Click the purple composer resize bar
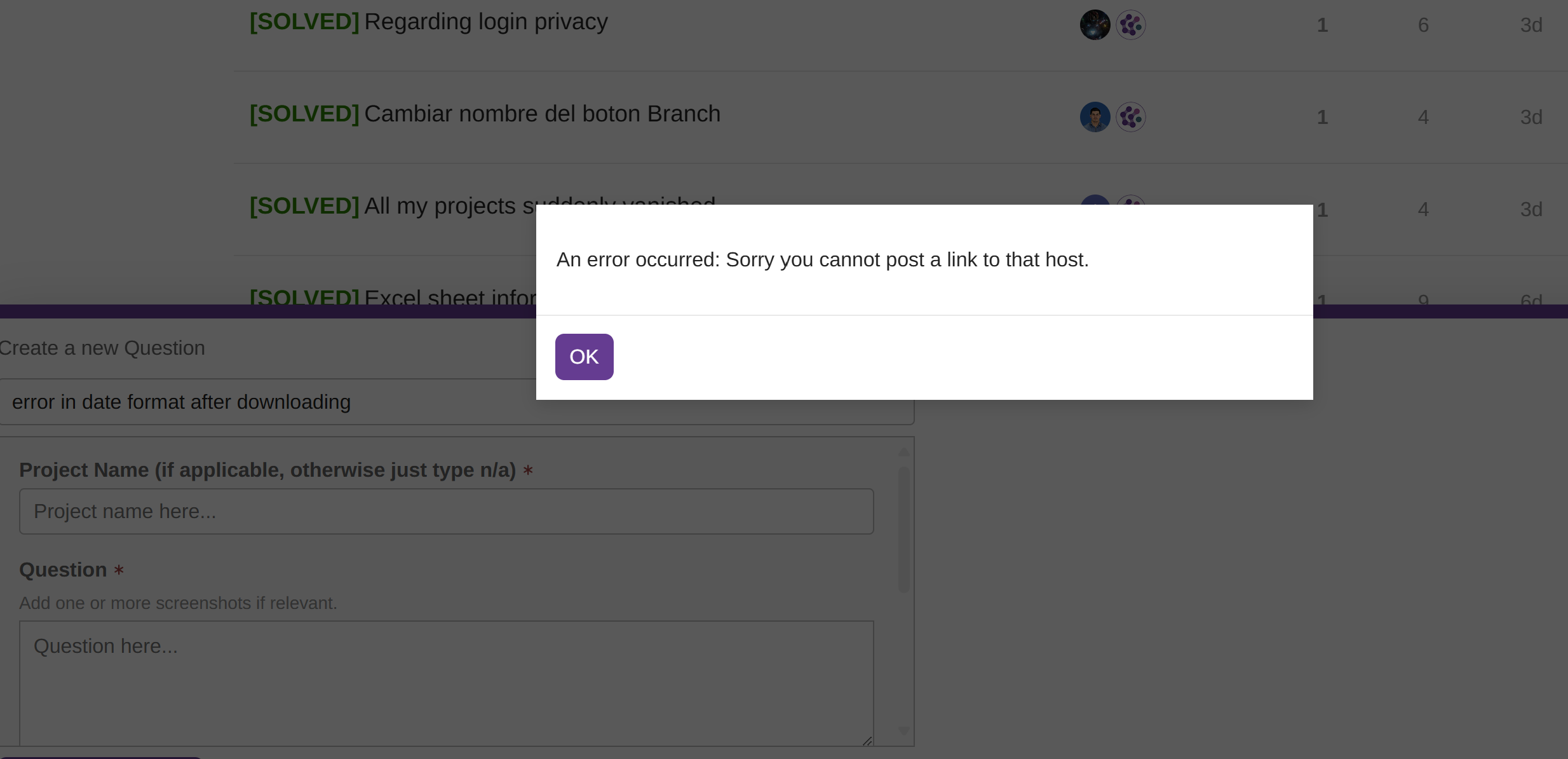Image resolution: width=1568 pixels, height=759 pixels. pyautogui.click(x=254, y=311)
